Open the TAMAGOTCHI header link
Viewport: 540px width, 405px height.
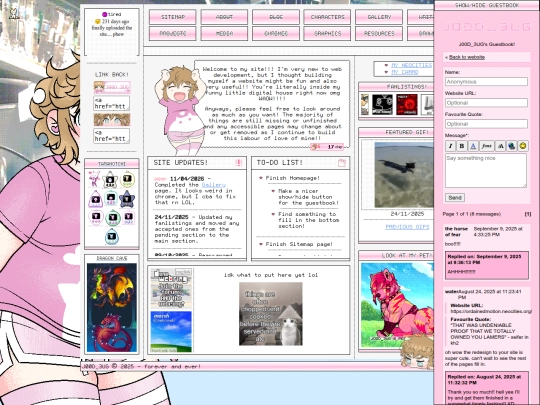coord(112,164)
